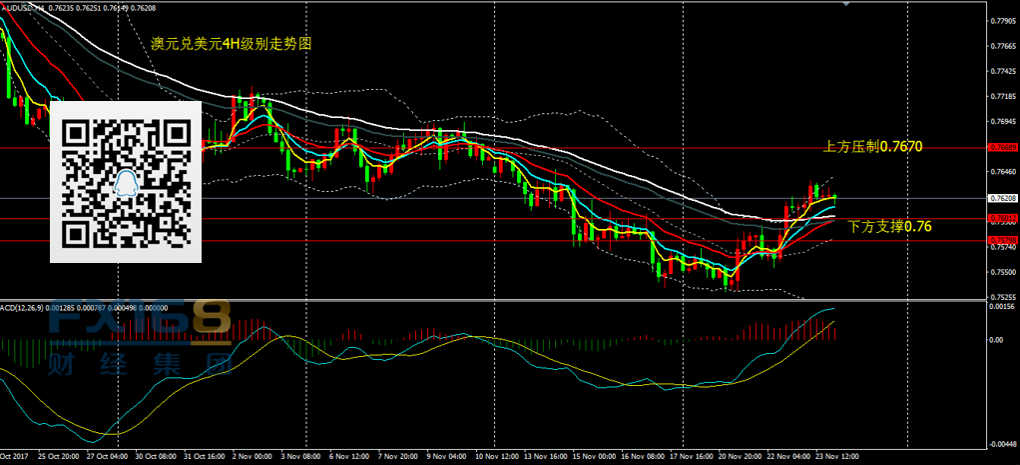The height and width of the screenshot is (465, 1020).
Task: Click the penguin logo inside QR code
Action: click(126, 183)
